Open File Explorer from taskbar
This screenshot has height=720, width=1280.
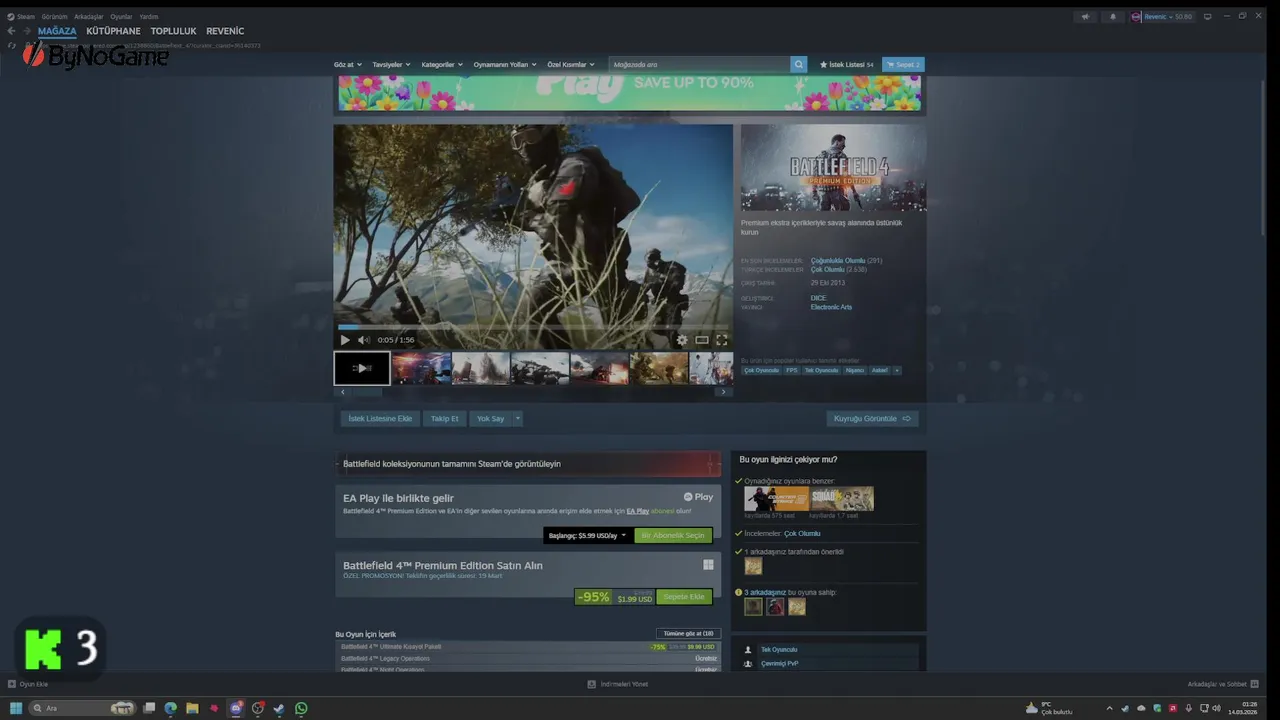[192, 708]
